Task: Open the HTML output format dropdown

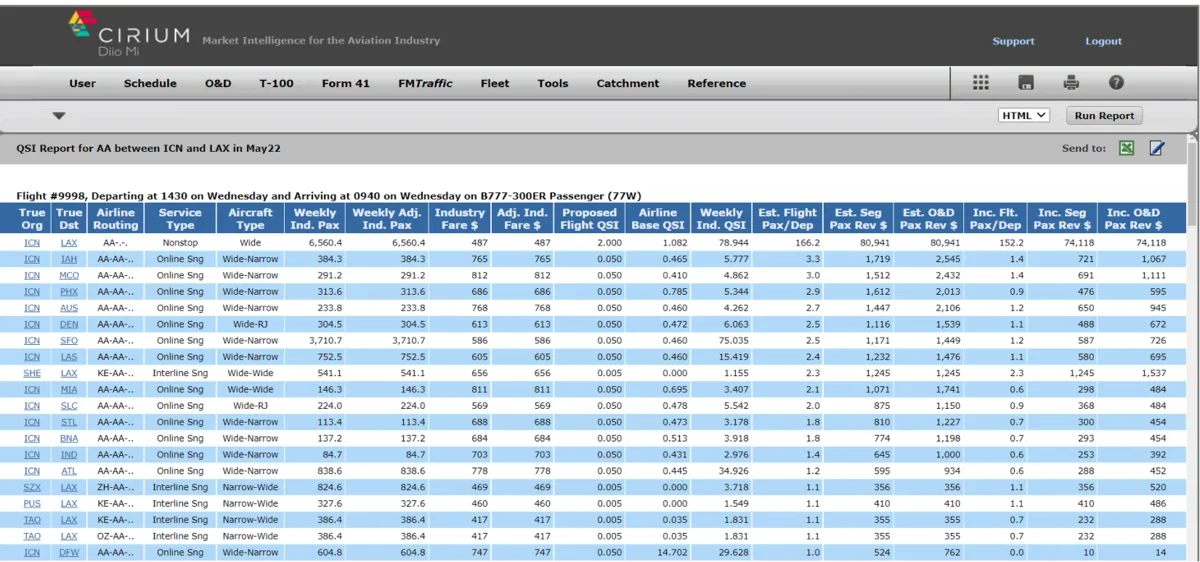Action: click(x=1024, y=115)
